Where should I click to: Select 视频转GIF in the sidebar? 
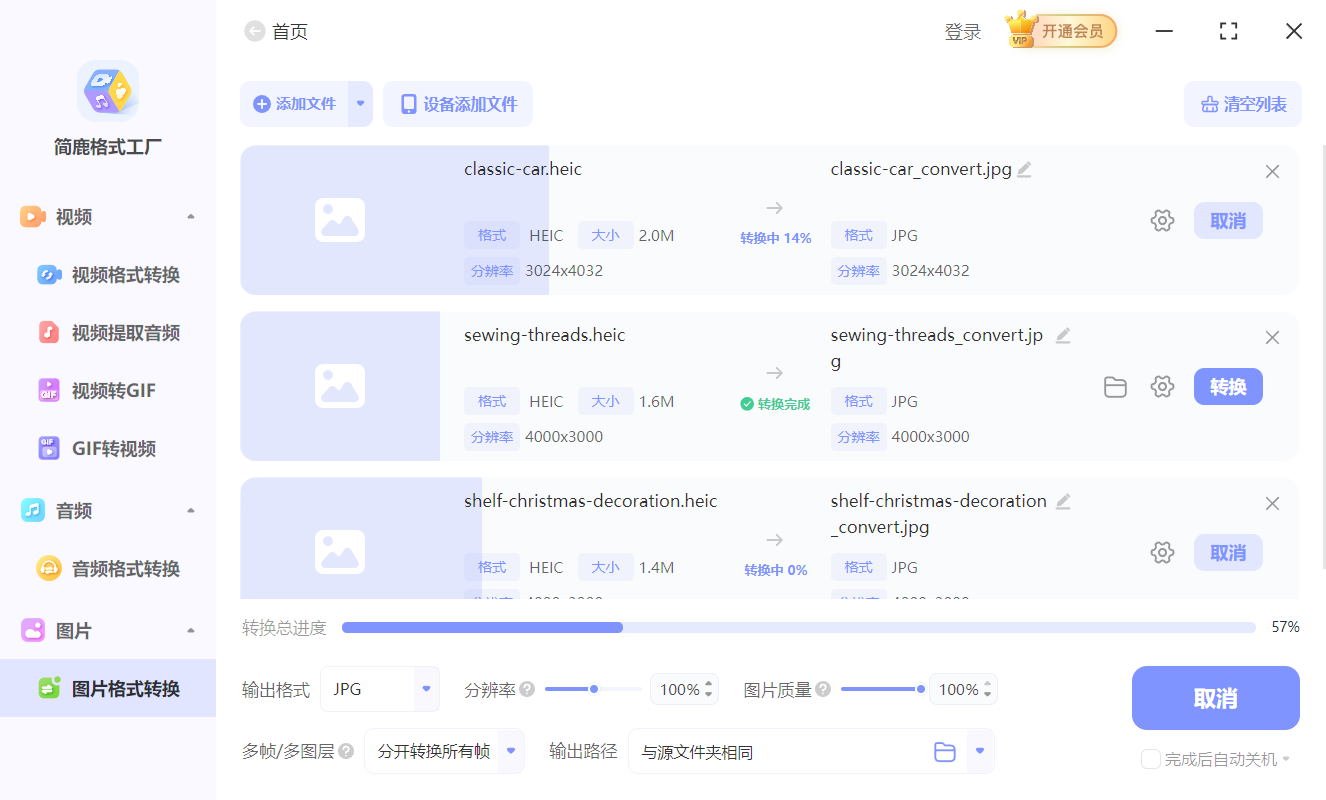pos(108,391)
